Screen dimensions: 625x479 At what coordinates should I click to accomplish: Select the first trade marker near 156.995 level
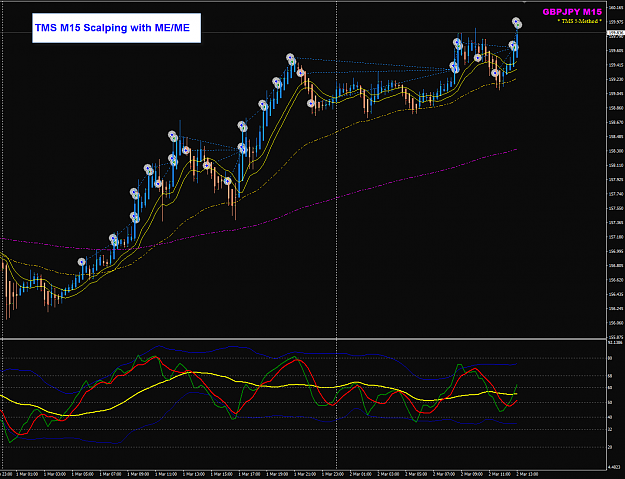coord(82,262)
